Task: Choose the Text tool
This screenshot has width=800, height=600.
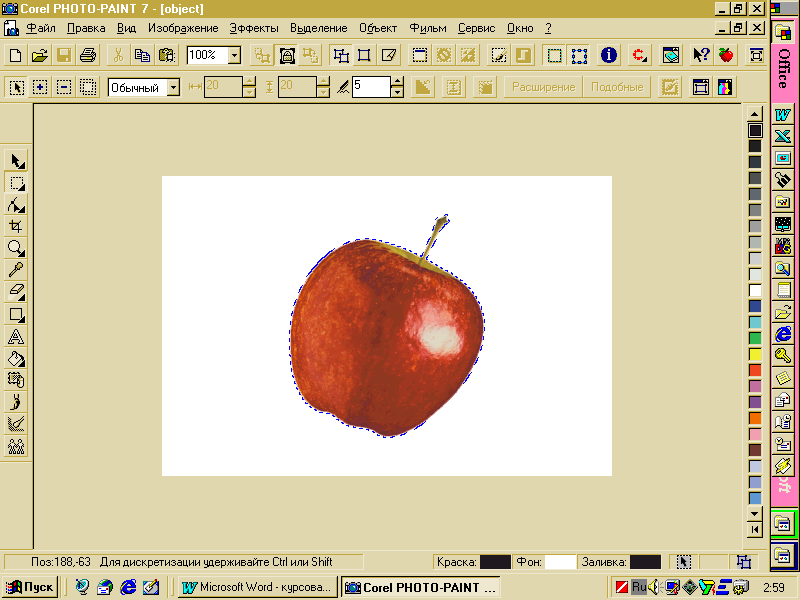Action: 16,337
